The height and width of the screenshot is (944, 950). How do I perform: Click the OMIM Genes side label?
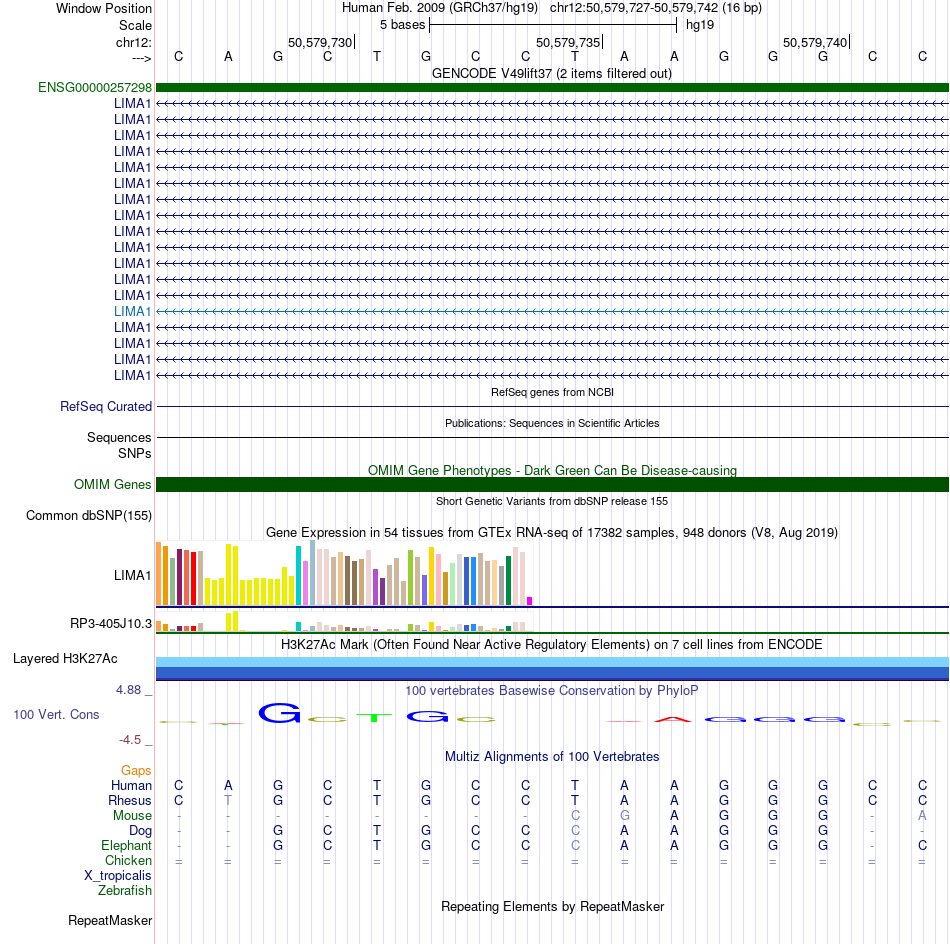pos(112,485)
